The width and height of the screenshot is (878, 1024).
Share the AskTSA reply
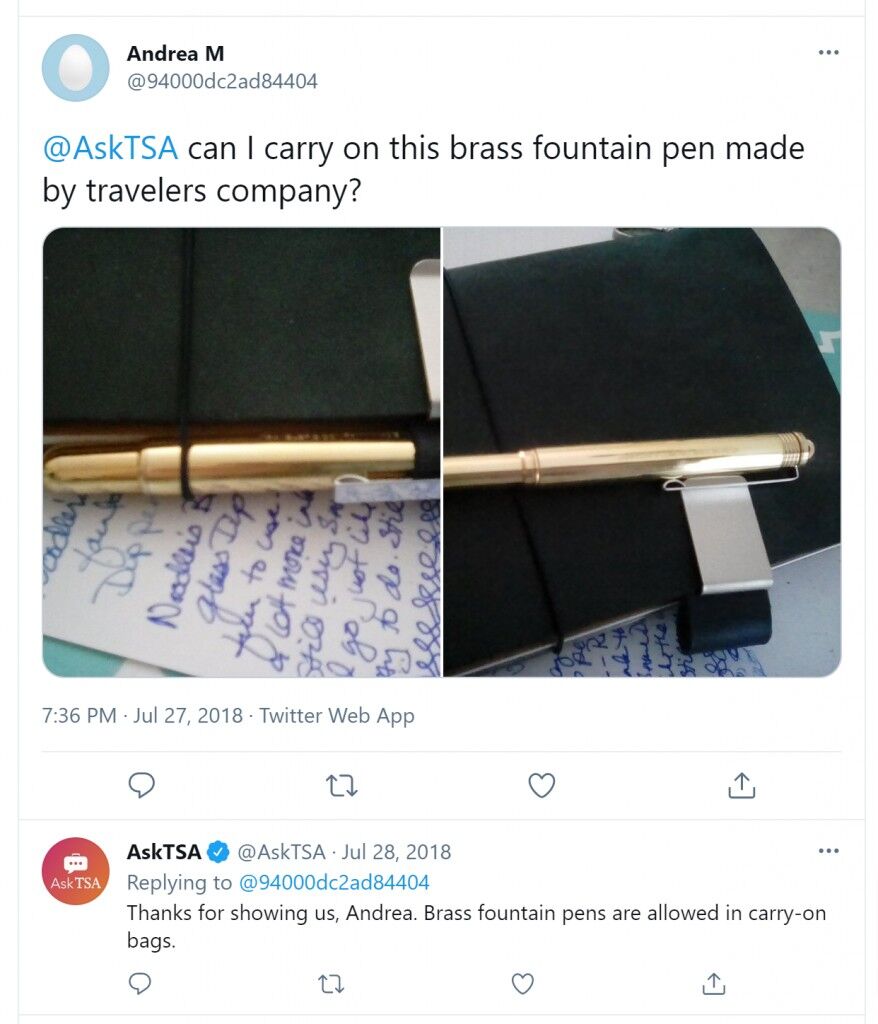[713, 983]
